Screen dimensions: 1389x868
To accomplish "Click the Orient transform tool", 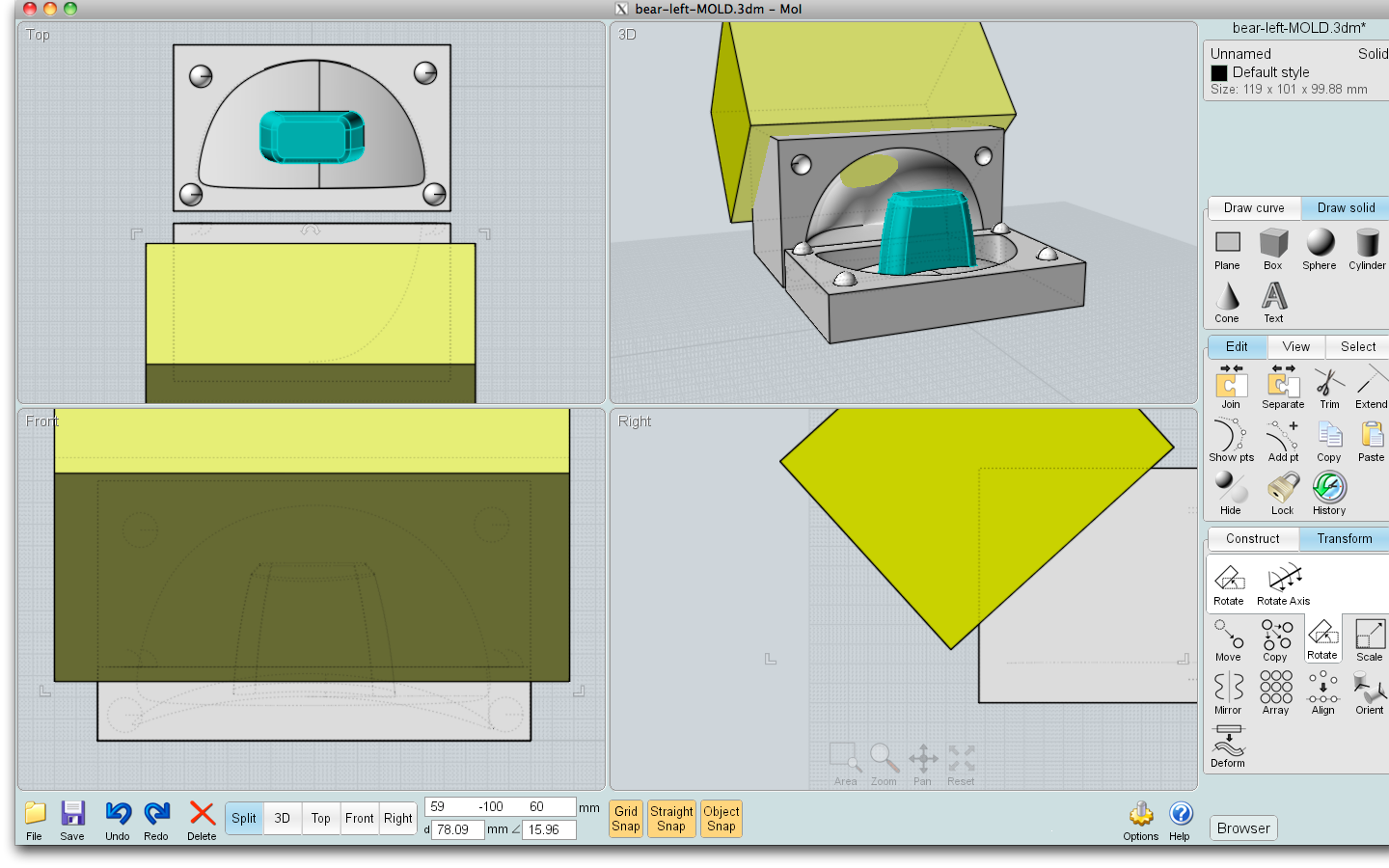I will click(x=1369, y=693).
